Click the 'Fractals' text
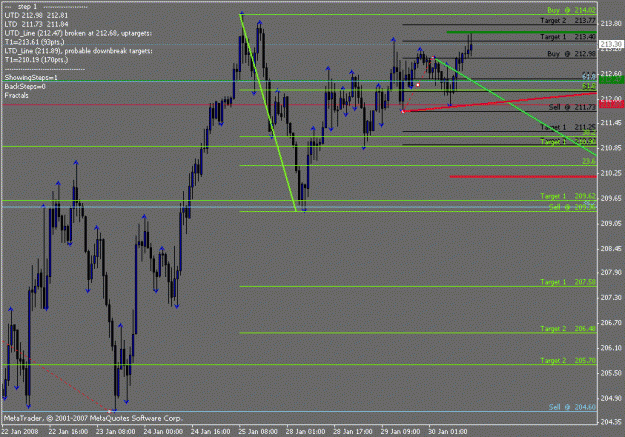The height and width of the screenshot is (437, 625). pos(16,95)
